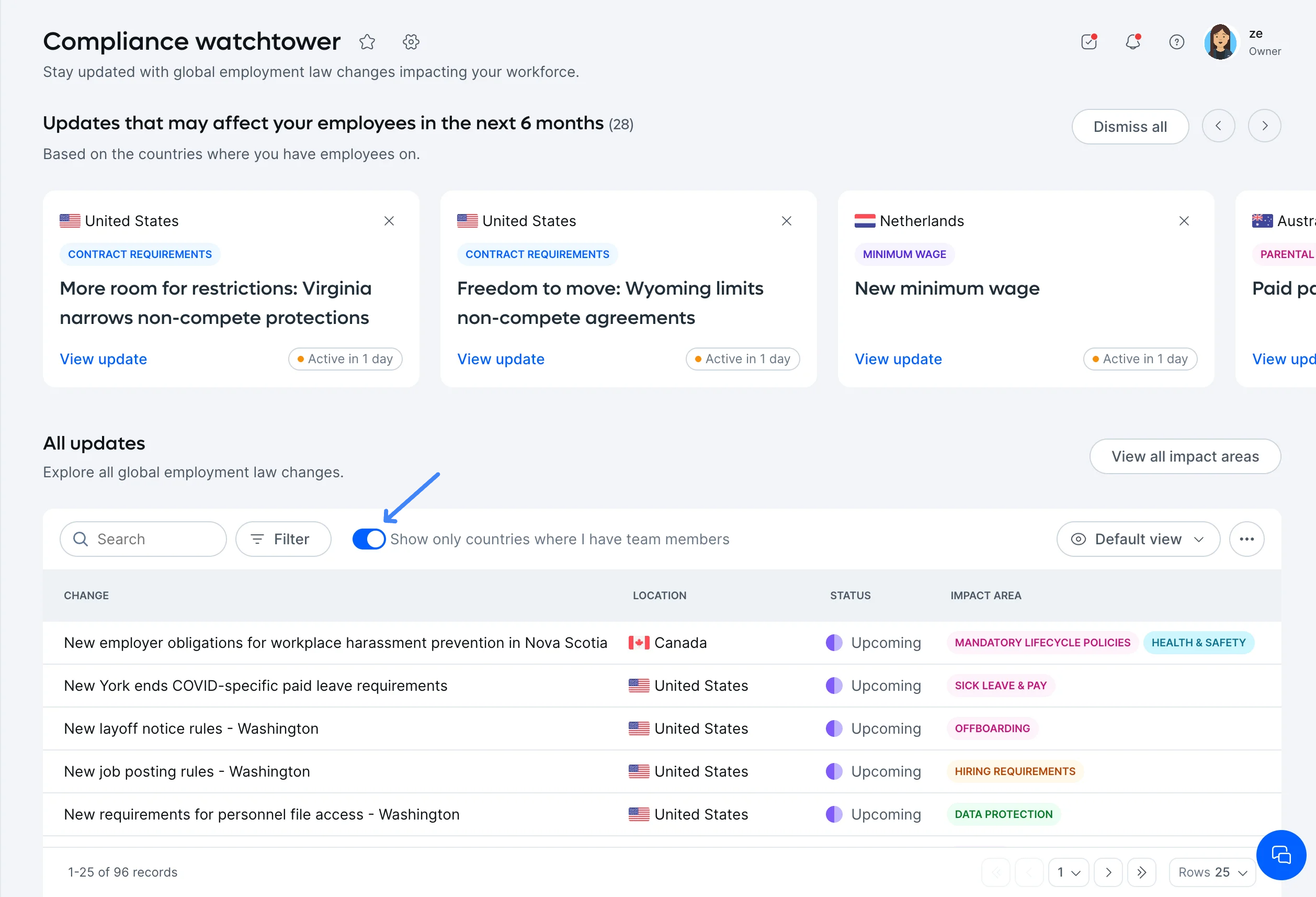Click the Mandatory Lifecycle Policies tag

[1042, 643]
